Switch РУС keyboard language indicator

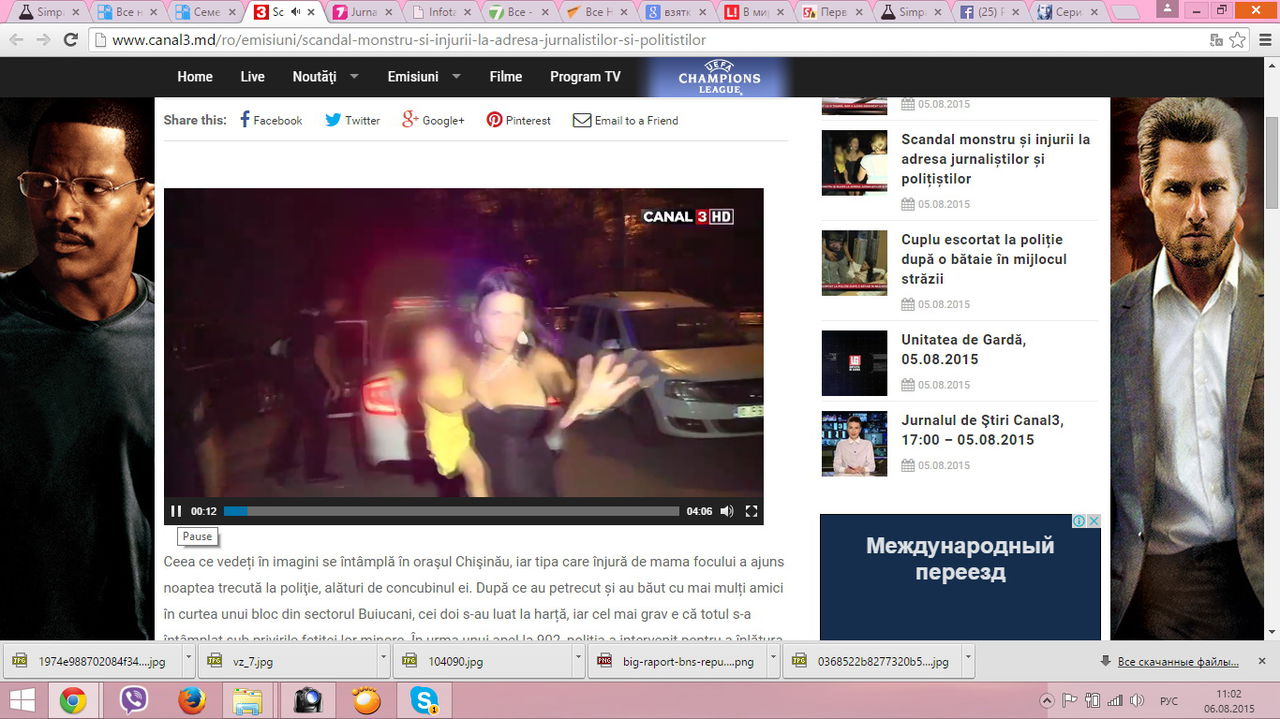(x=1168, y=700)
